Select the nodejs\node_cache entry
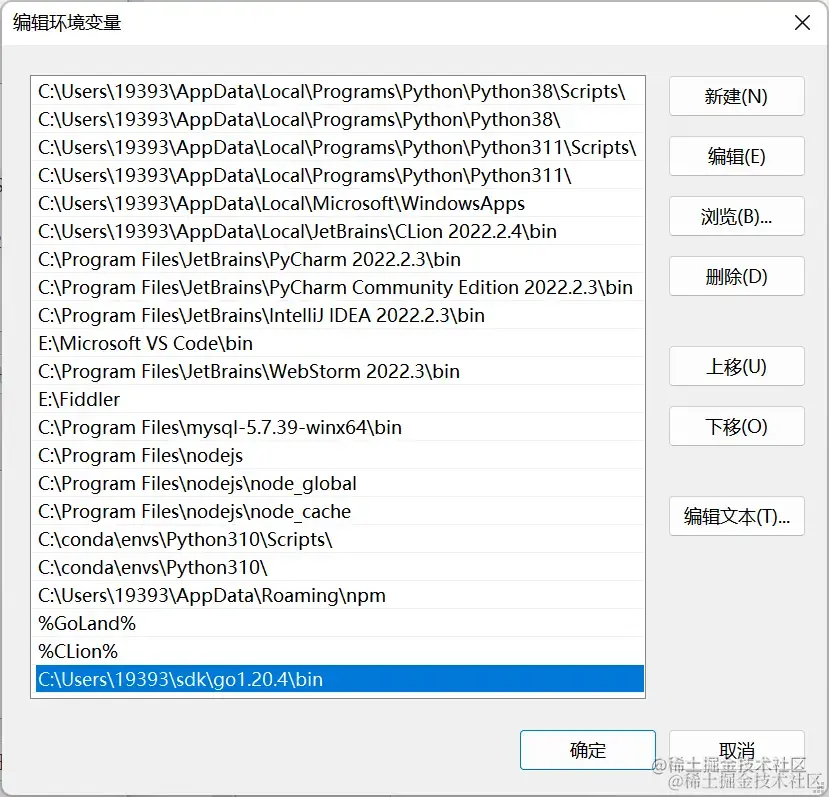The image size is (829, 797). [x=338, y=512]
